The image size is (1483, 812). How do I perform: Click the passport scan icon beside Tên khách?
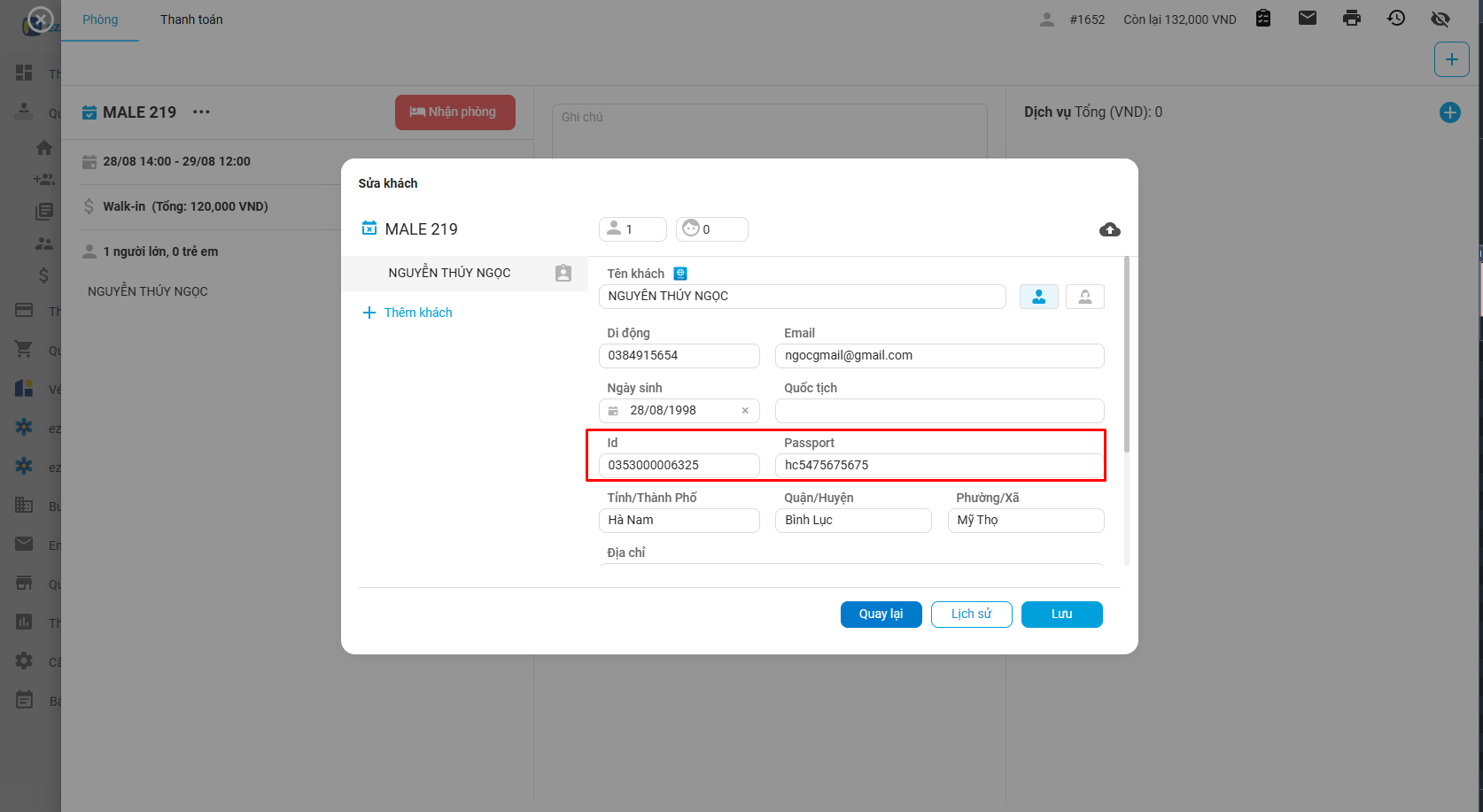(x=680, y=274)
